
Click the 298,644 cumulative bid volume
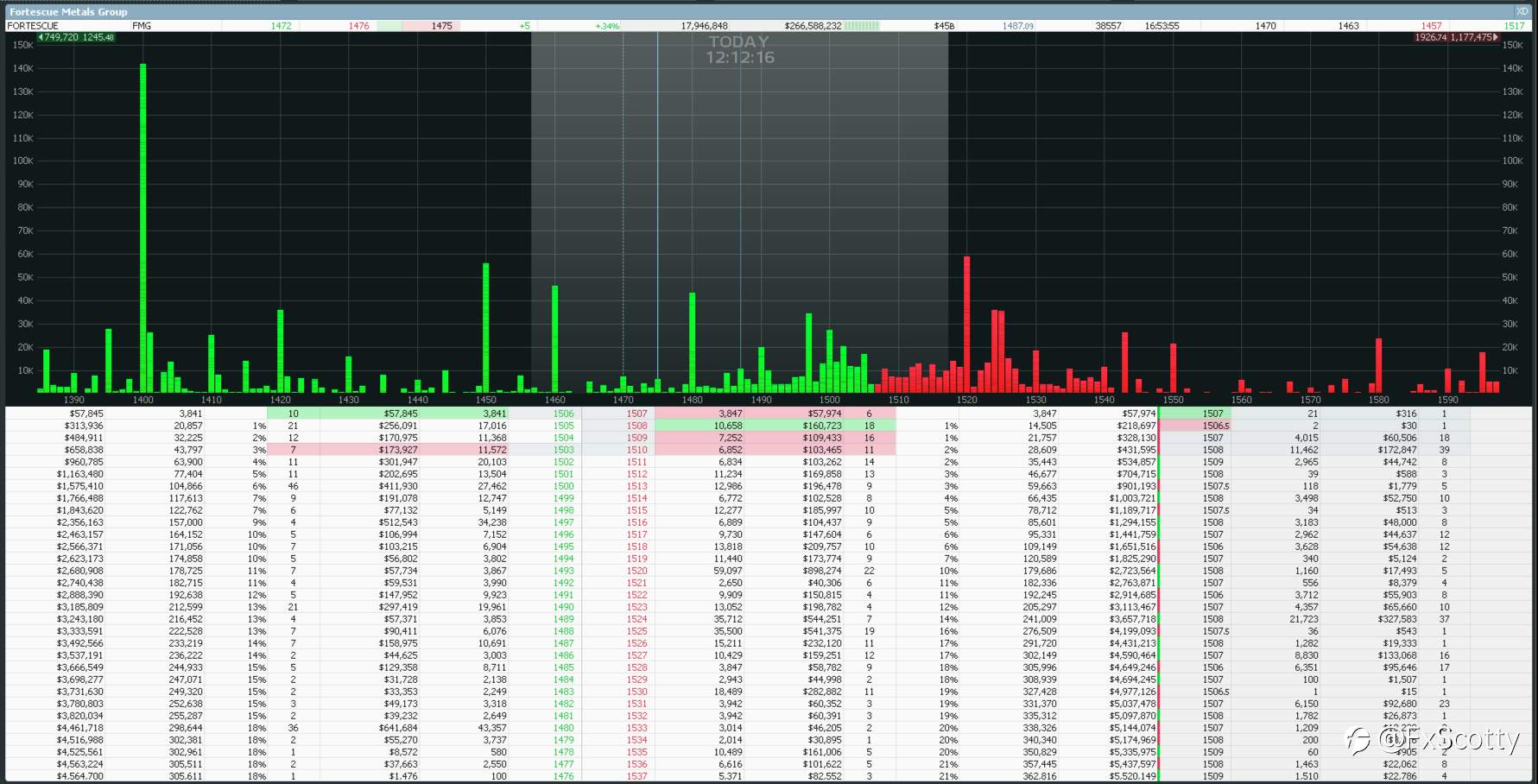tap(185, 728)
